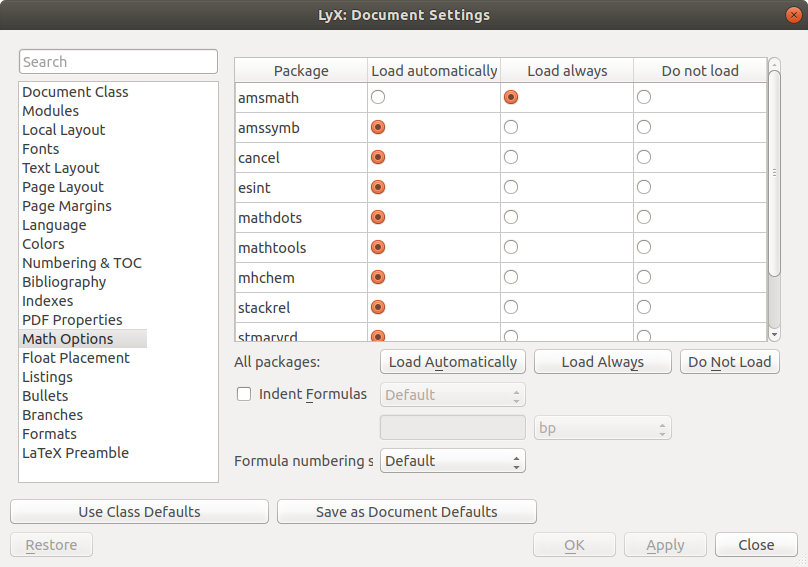
Task: Choose Load always for mhchem
Action: (x=511, y=277)
